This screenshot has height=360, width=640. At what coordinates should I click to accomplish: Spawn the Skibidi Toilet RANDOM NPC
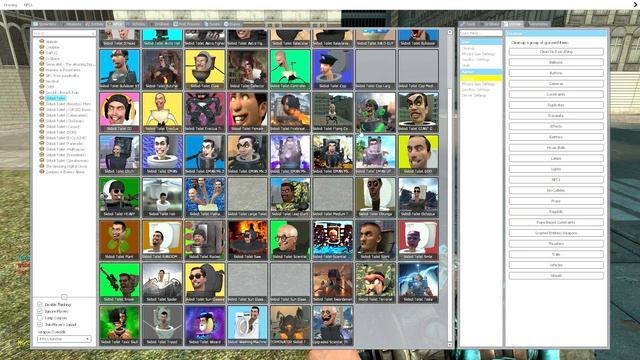coord(162,240)
